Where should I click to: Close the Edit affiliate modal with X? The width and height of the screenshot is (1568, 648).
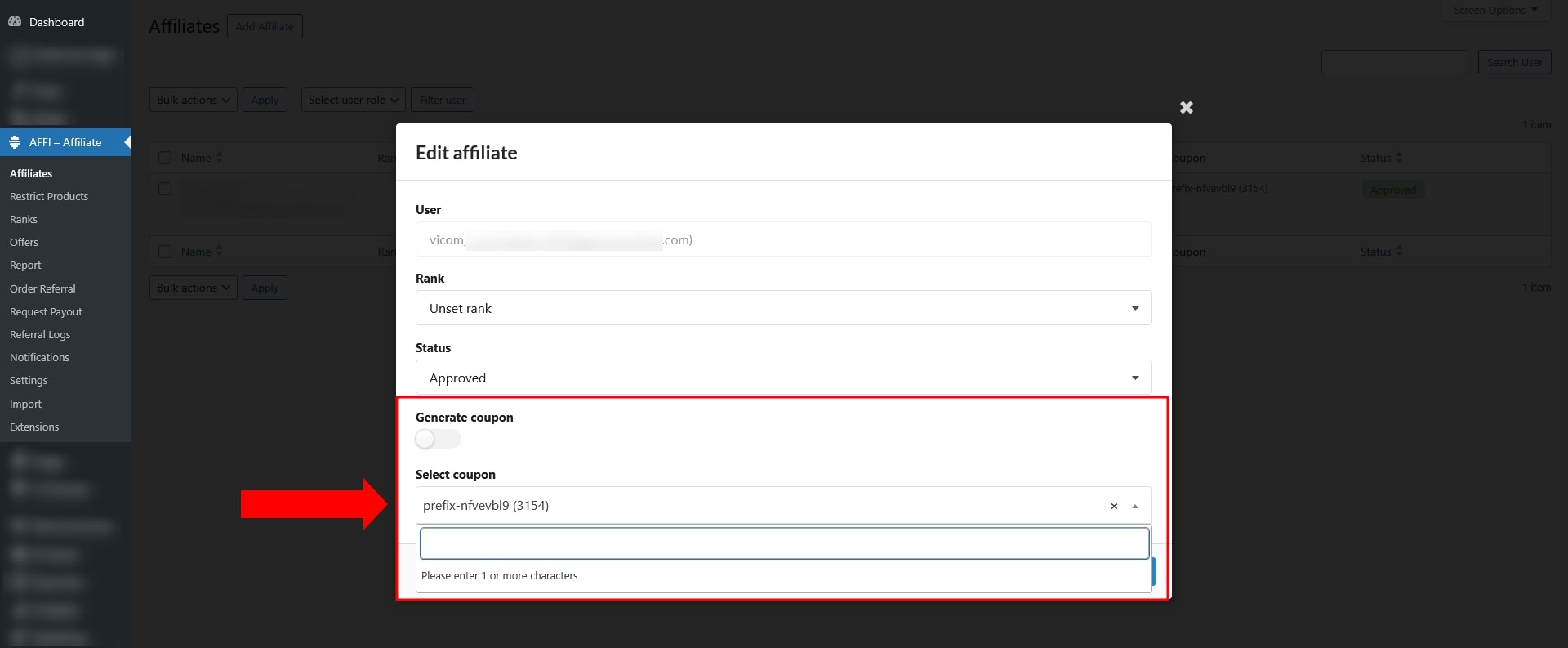1186,108
